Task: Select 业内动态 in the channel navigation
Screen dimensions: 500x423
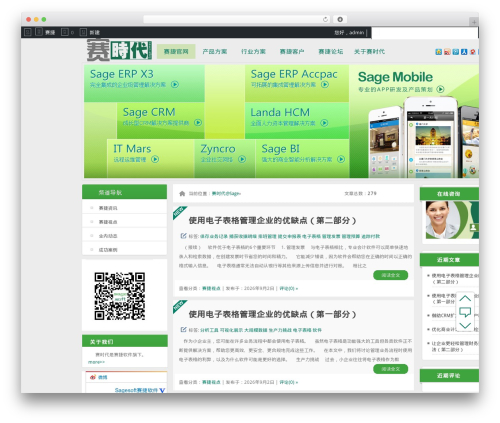Action: 108,236
